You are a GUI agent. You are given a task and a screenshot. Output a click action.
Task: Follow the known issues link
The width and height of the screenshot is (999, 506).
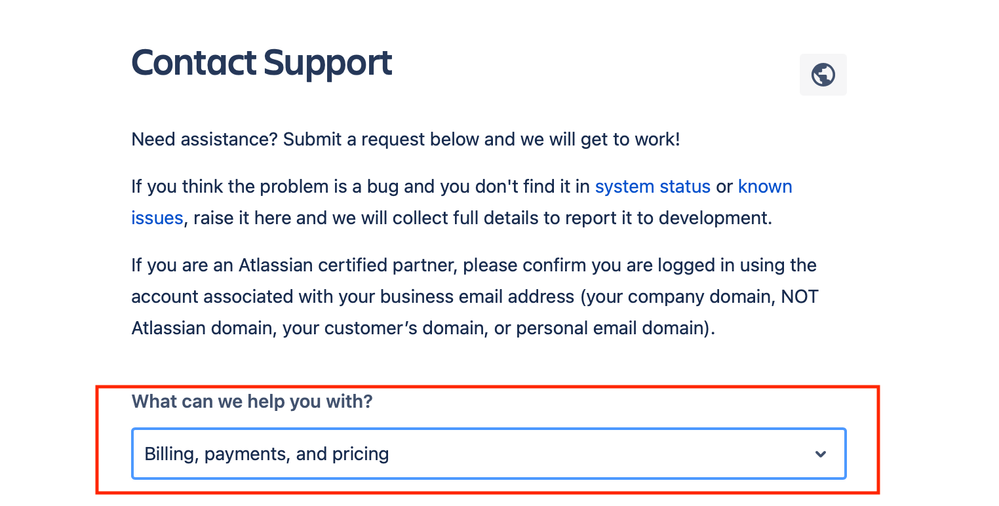pyautogui.click(x=765, y=187)
